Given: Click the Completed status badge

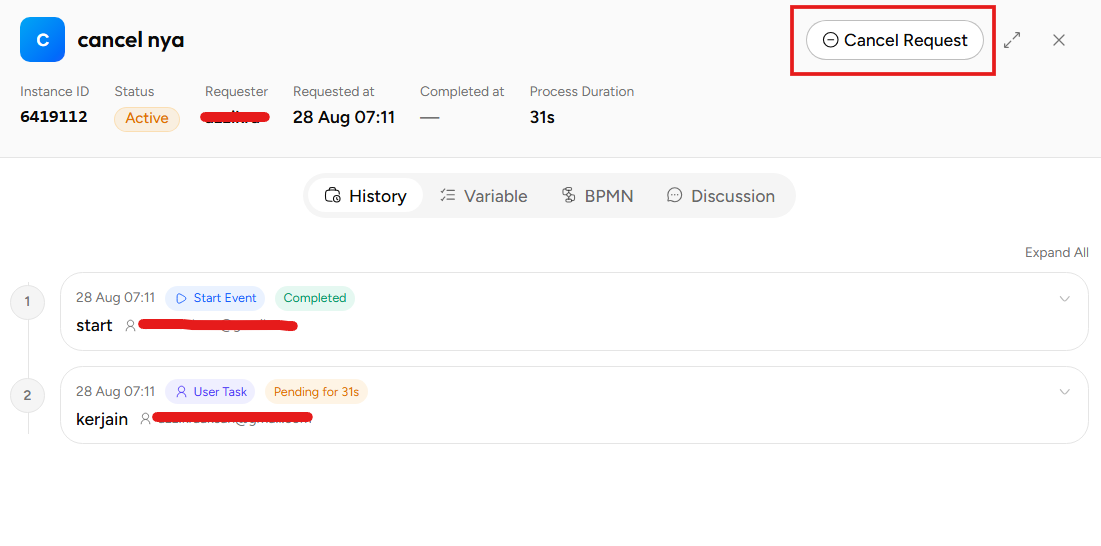Looking at the screenshot, I should point(315,298).
